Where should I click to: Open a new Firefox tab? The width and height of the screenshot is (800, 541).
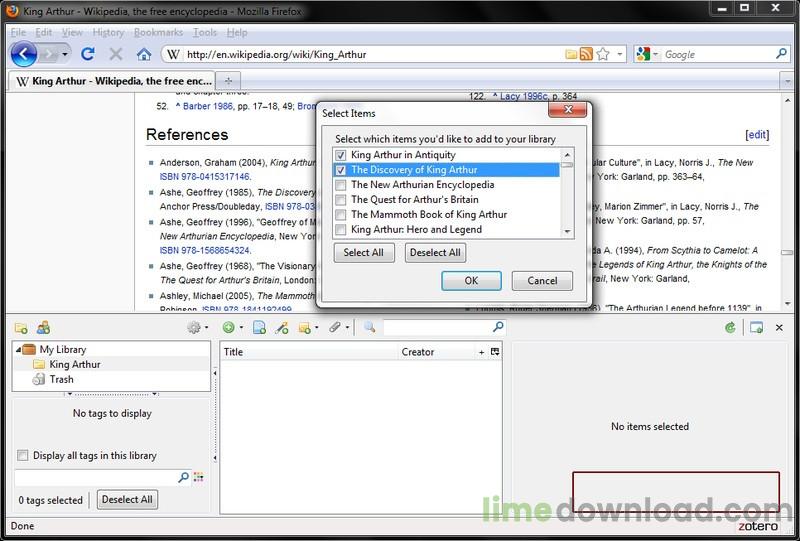pos(228,81)
